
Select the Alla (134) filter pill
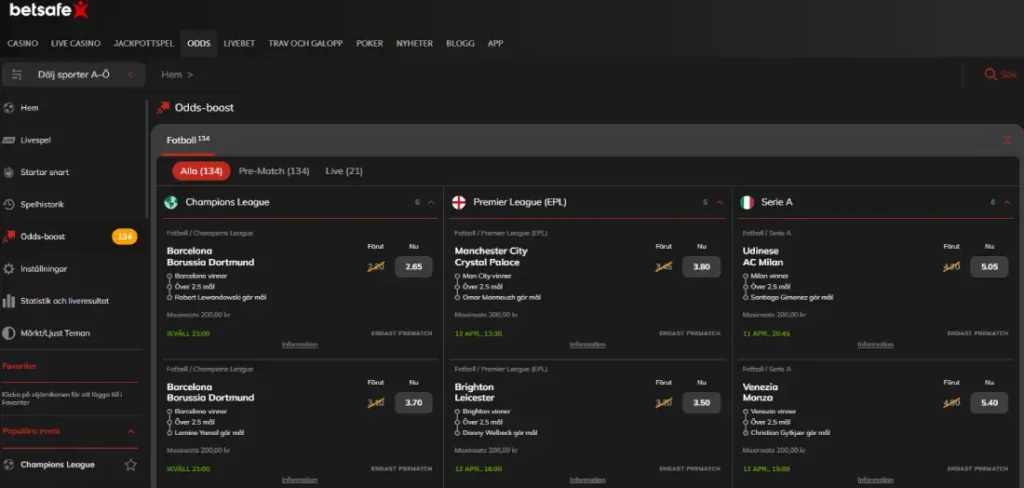pos(201,171)
